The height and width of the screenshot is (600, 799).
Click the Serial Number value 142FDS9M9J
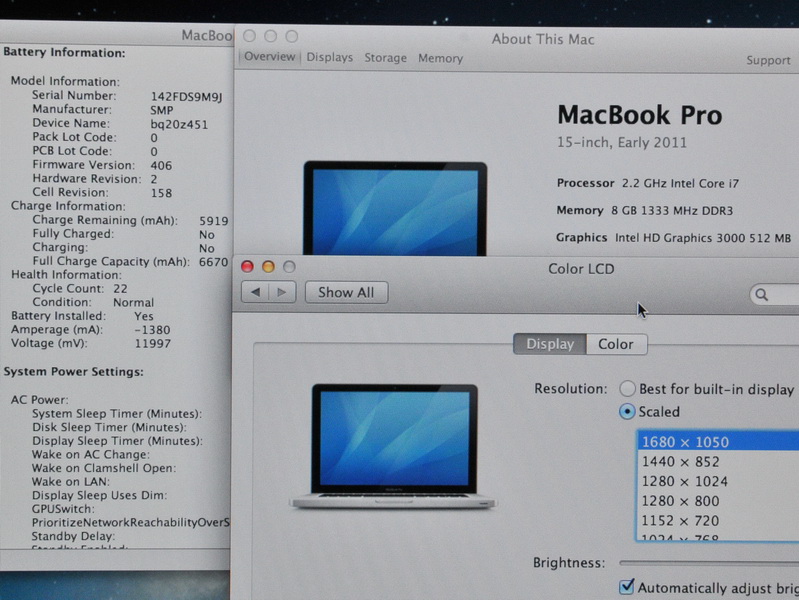pos(187,97)
